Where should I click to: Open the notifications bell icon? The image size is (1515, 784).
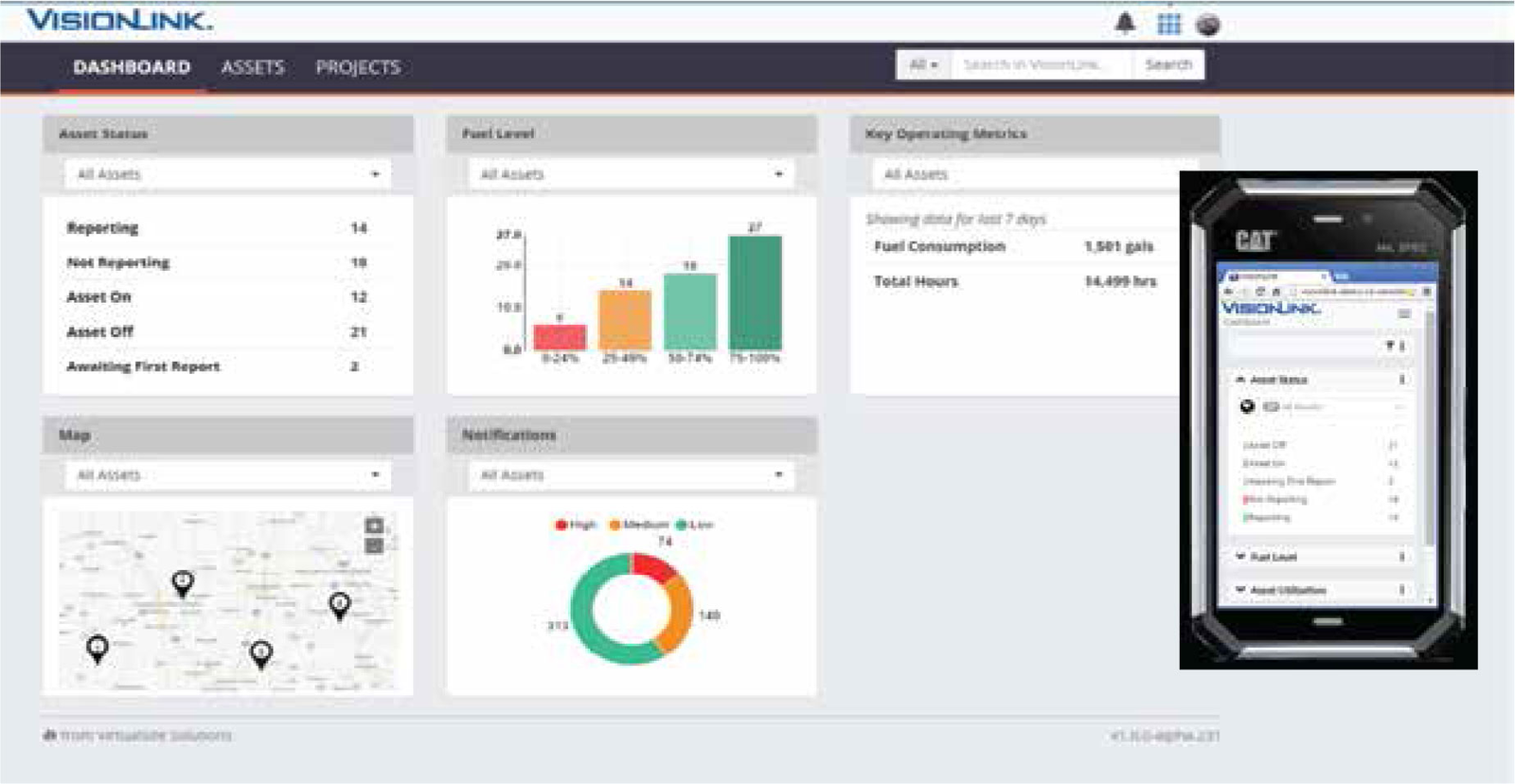(1124, 23)
